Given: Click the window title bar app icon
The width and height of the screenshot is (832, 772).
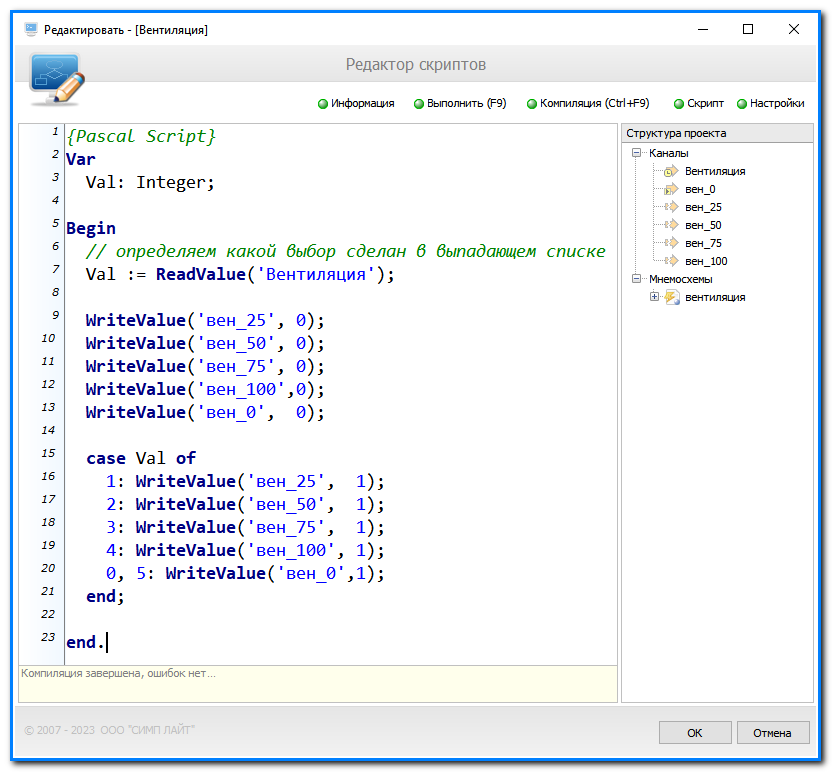Looking at the screenshot, I should coord(31,30).
